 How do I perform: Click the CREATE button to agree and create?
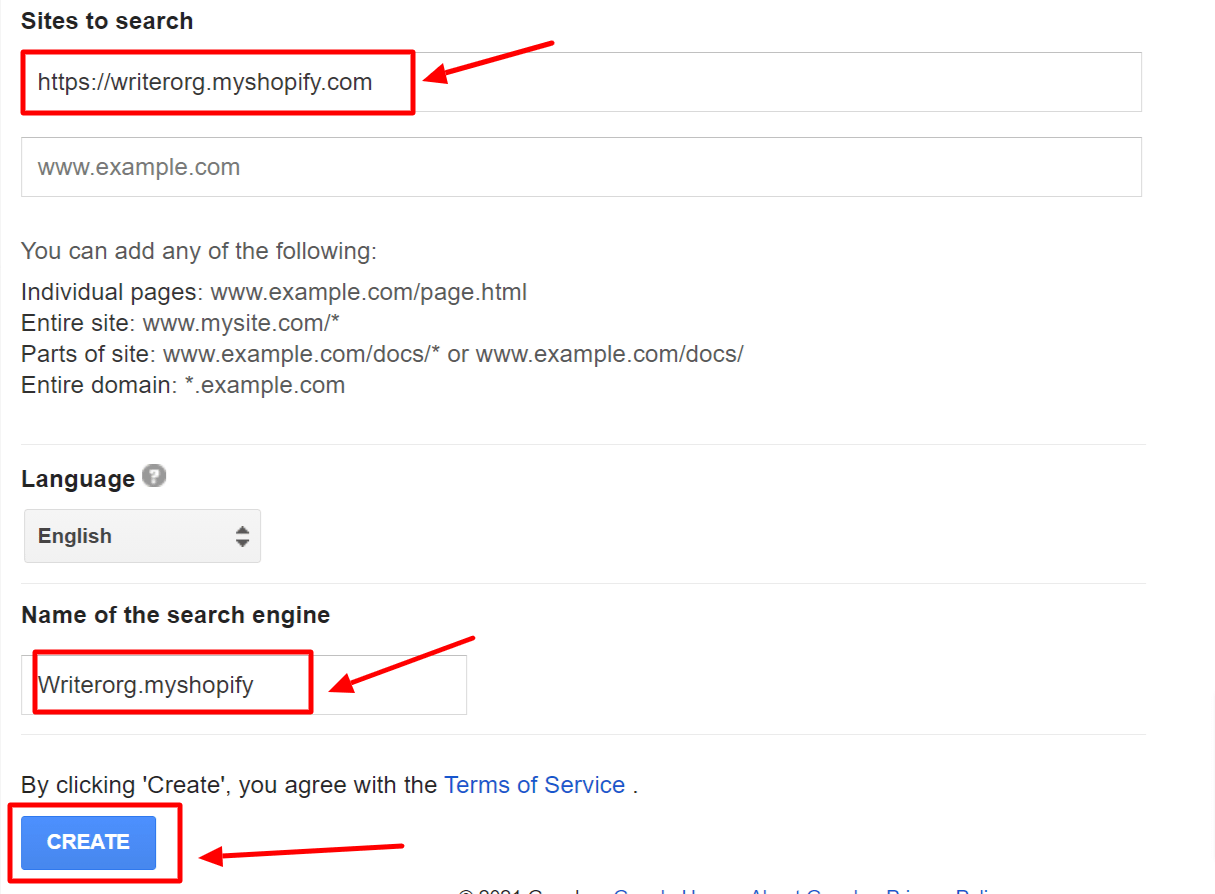click(90, 842)
